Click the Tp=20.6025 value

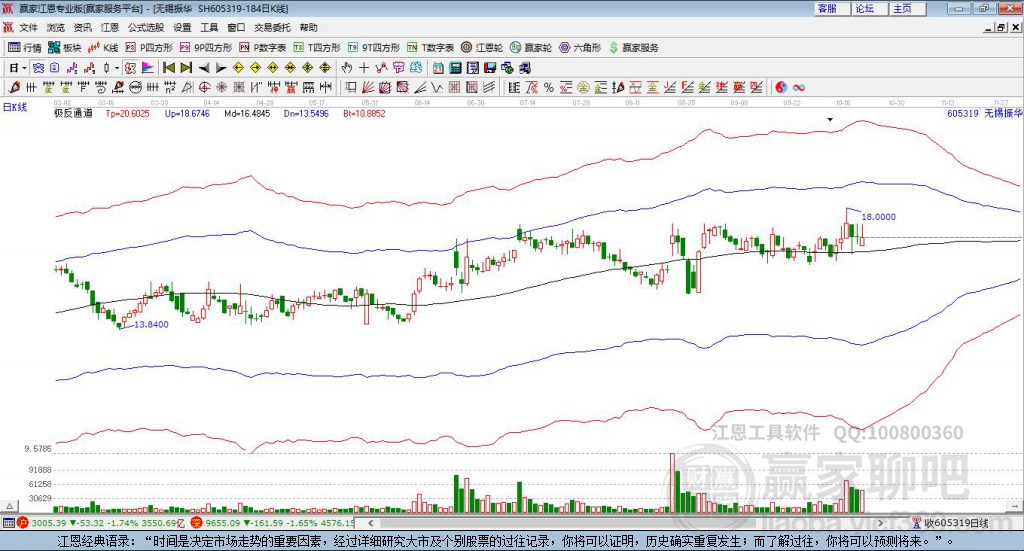tap(127, 113)
